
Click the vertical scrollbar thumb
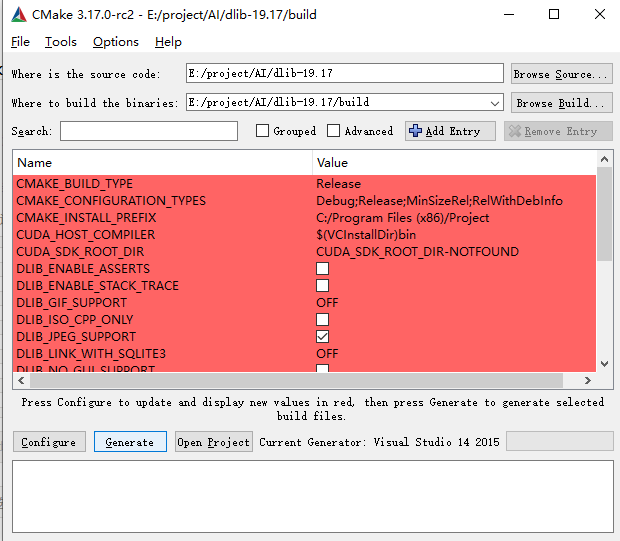[x=604, y=214]
